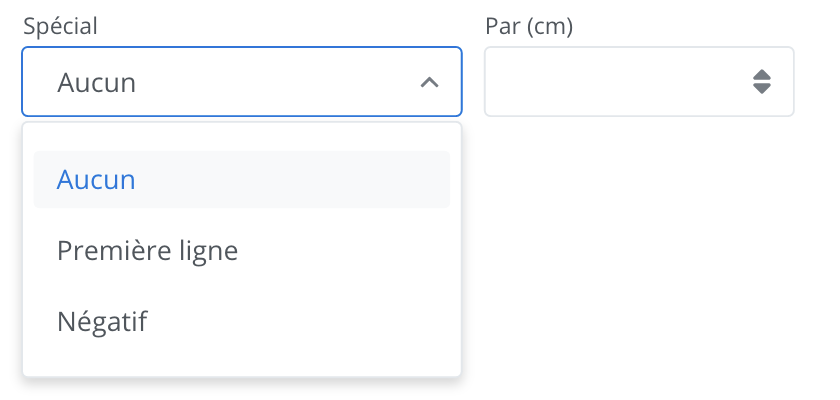The height and width of the screenshot is (400, 840).
Task: Select the highlighted blue Aucun entry
Action: click(x=97, y=180)
